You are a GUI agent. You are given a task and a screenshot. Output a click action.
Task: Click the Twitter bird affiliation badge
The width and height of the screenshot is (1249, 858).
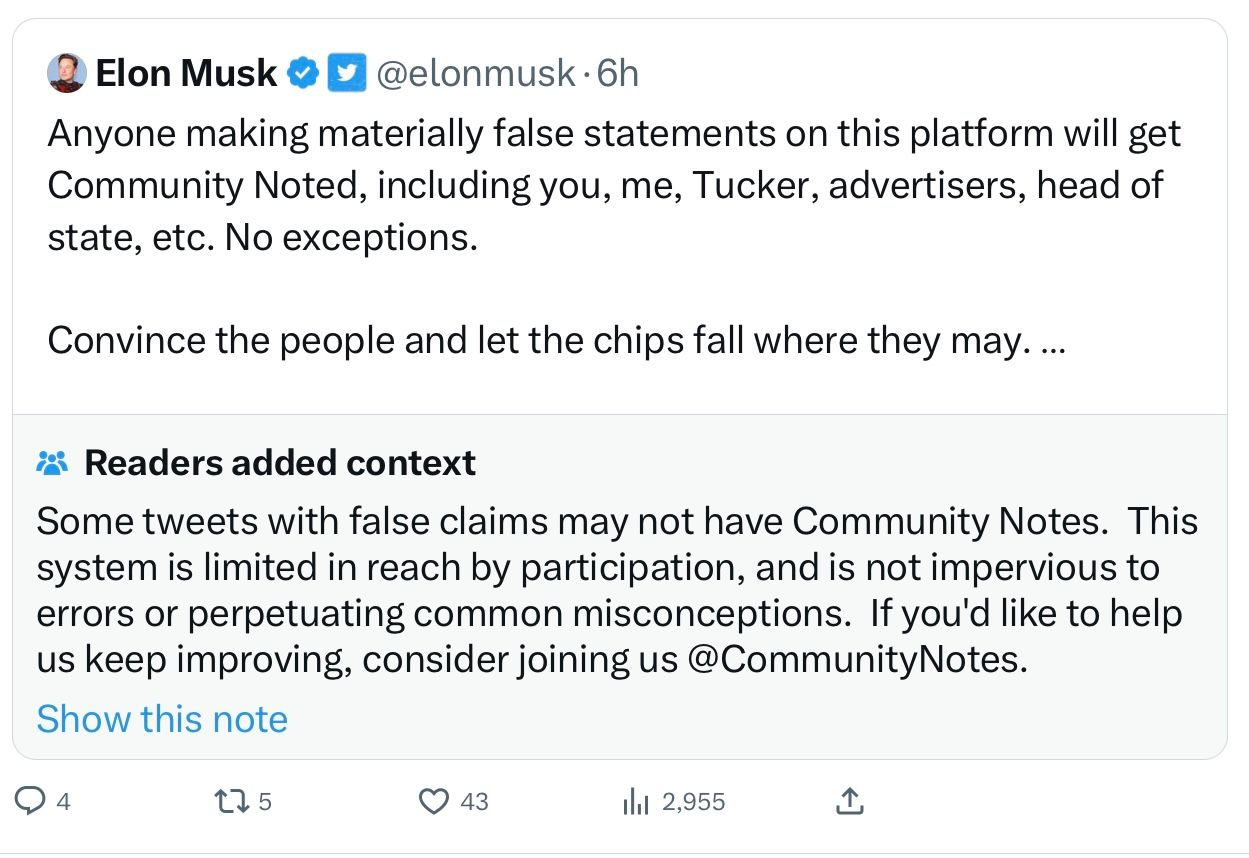[x=346, y=73]
